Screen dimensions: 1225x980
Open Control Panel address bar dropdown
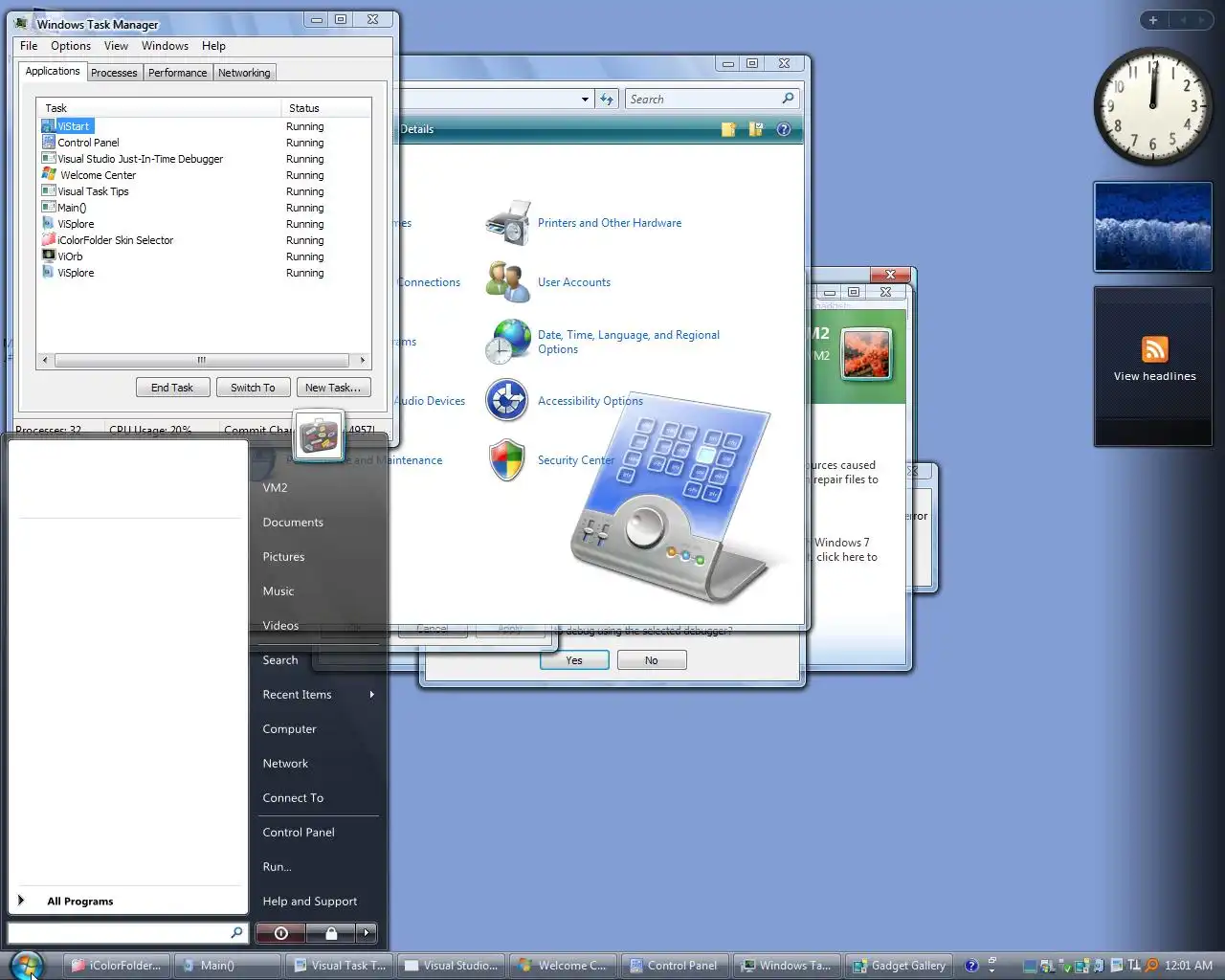click(x=585, y=100)
